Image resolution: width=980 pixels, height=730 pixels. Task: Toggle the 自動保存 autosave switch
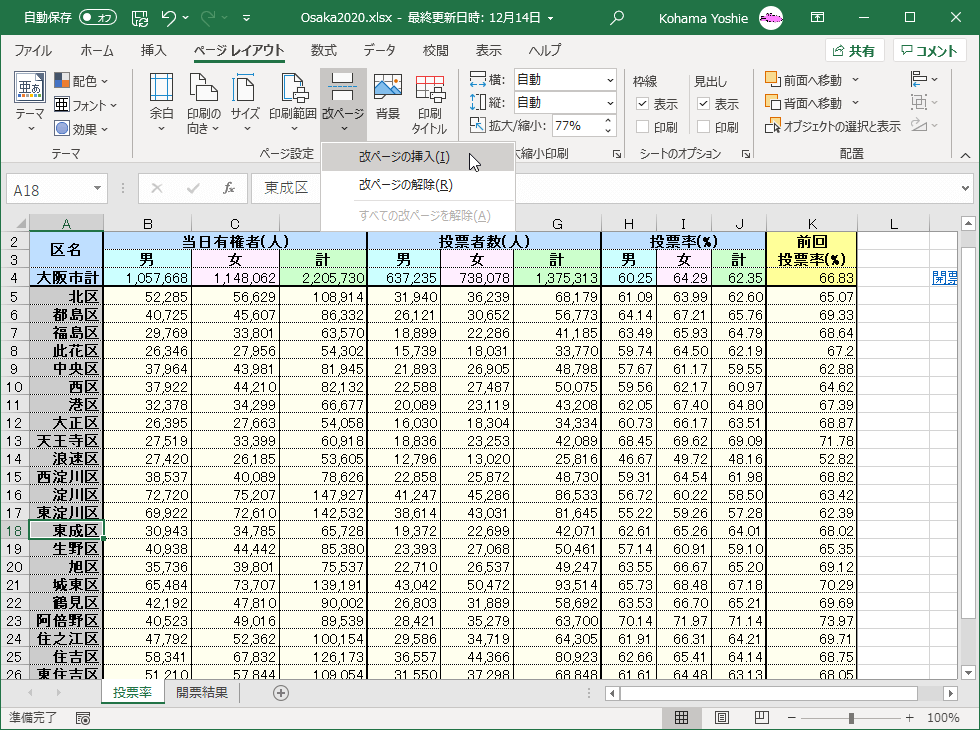[x=97, y=18]
